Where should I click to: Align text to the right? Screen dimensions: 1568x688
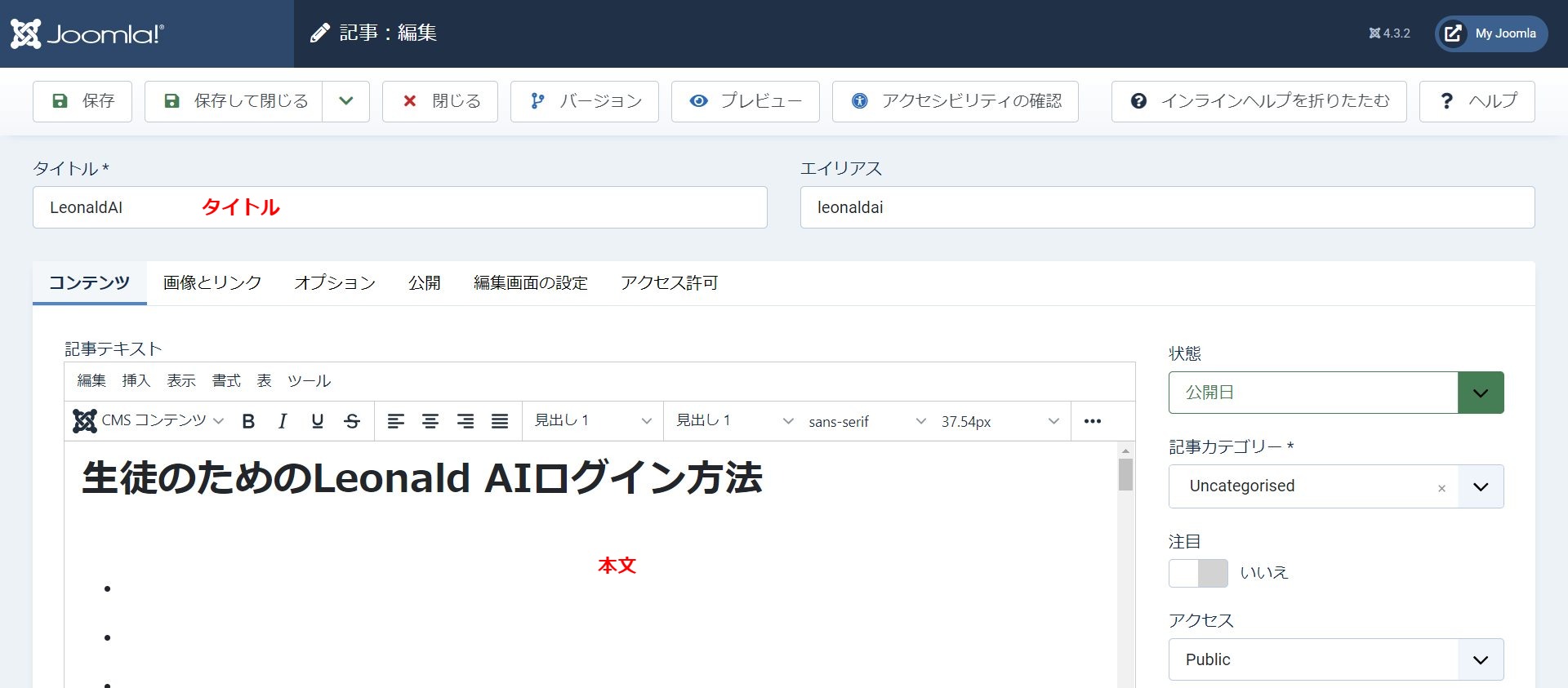coord(465,421)
